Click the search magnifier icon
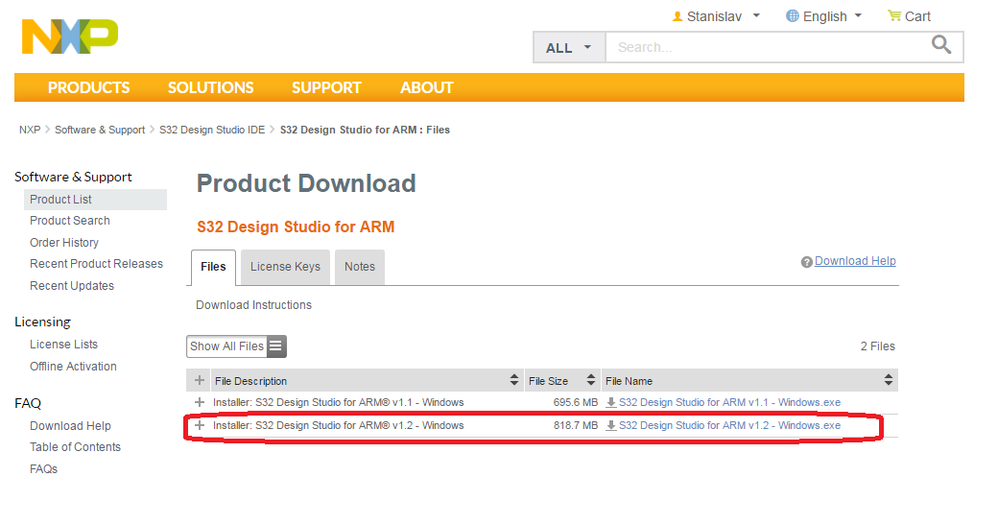 point(941,45)
